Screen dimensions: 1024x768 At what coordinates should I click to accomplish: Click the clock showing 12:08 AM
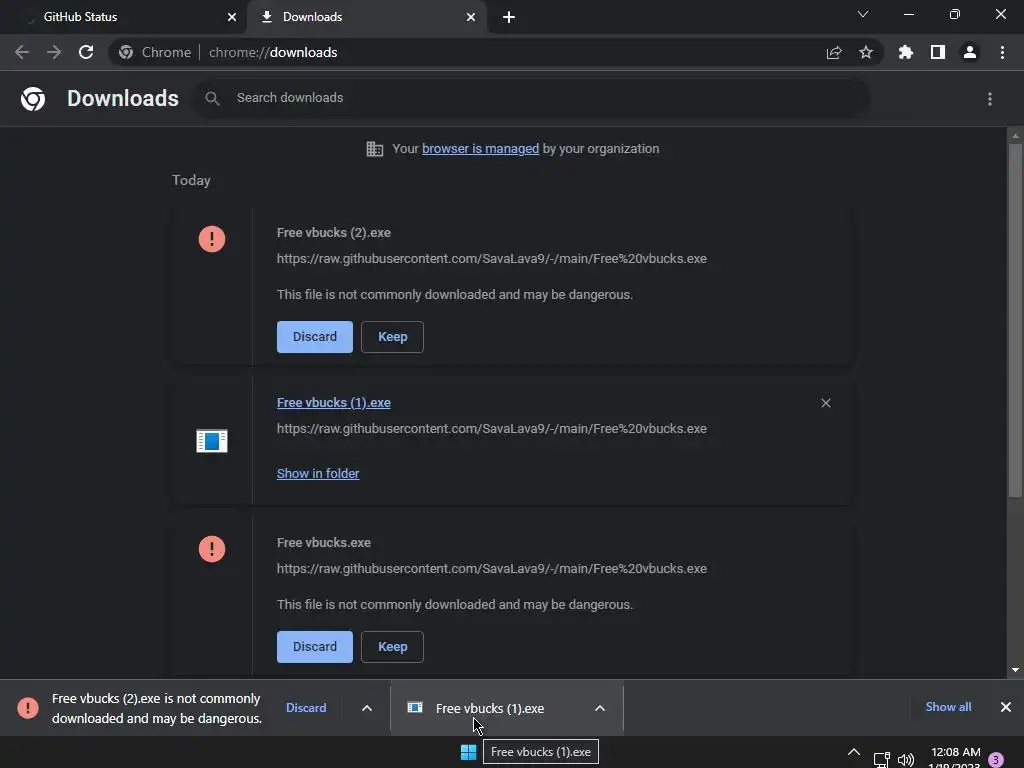tap(955, 752)
